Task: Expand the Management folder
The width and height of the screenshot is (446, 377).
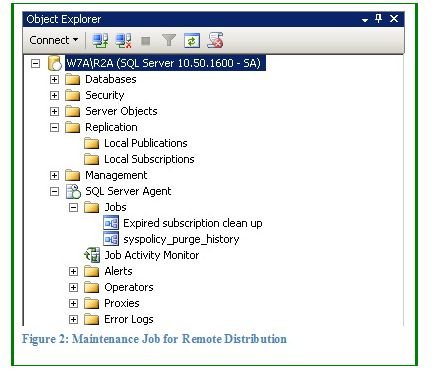Action: (x=54, y=175)
